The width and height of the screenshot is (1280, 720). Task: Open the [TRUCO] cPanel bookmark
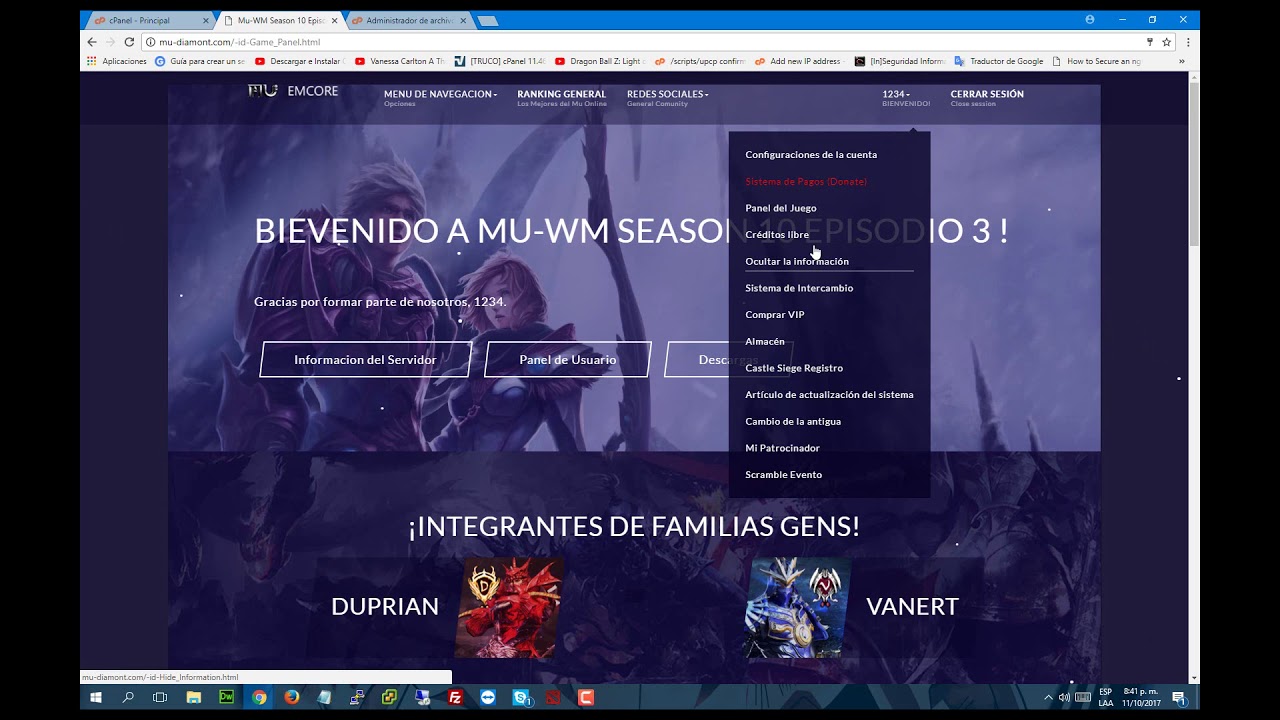(x=498, y=61)
